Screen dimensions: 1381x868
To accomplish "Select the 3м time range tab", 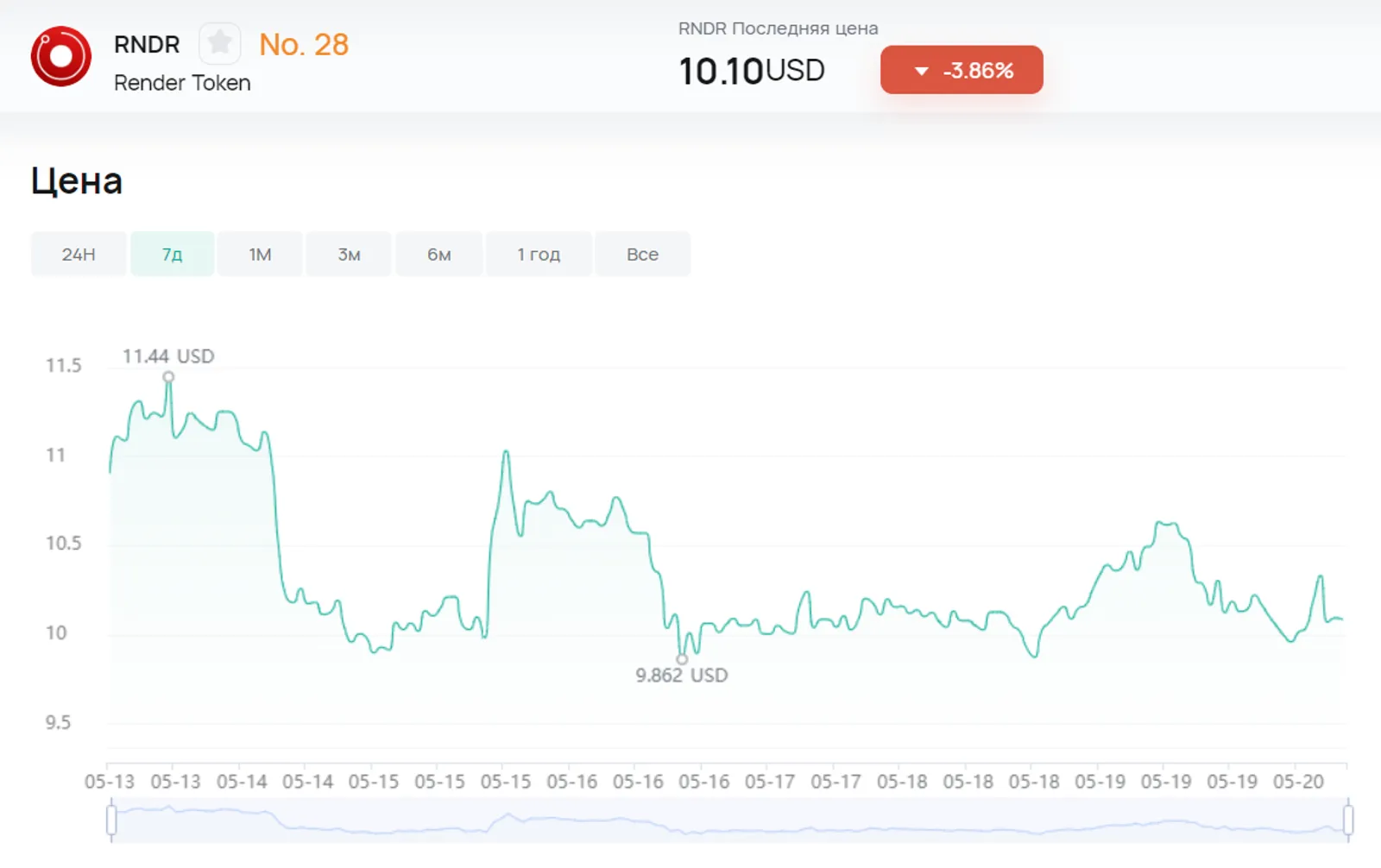I will click(x=349, y=255).
